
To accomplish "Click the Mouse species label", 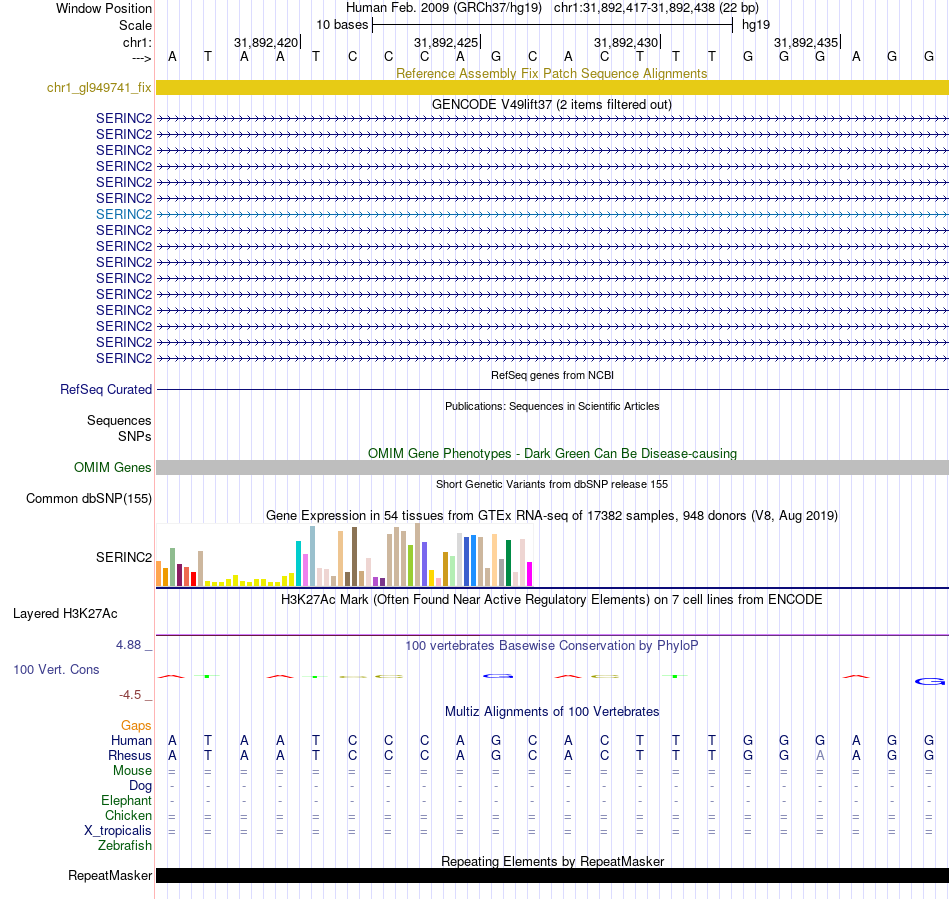I will 132,771.
